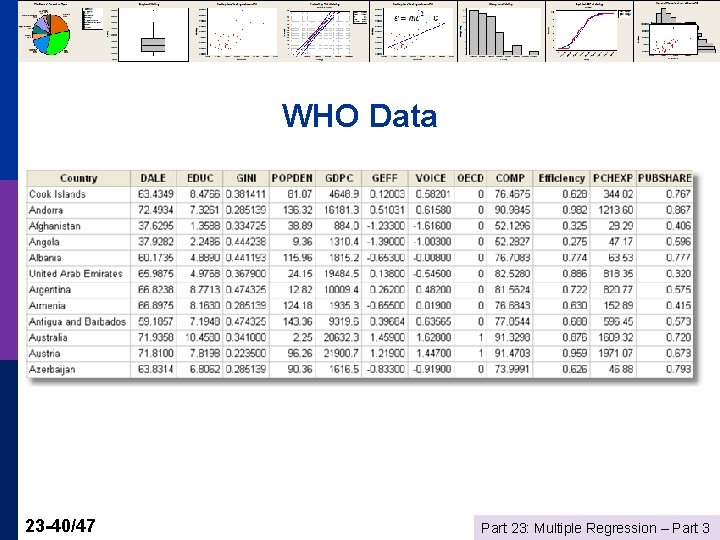The width and height of the screenshot is (720, 540).
Task: Click the Argentina country cell
Action: [79, 290]
